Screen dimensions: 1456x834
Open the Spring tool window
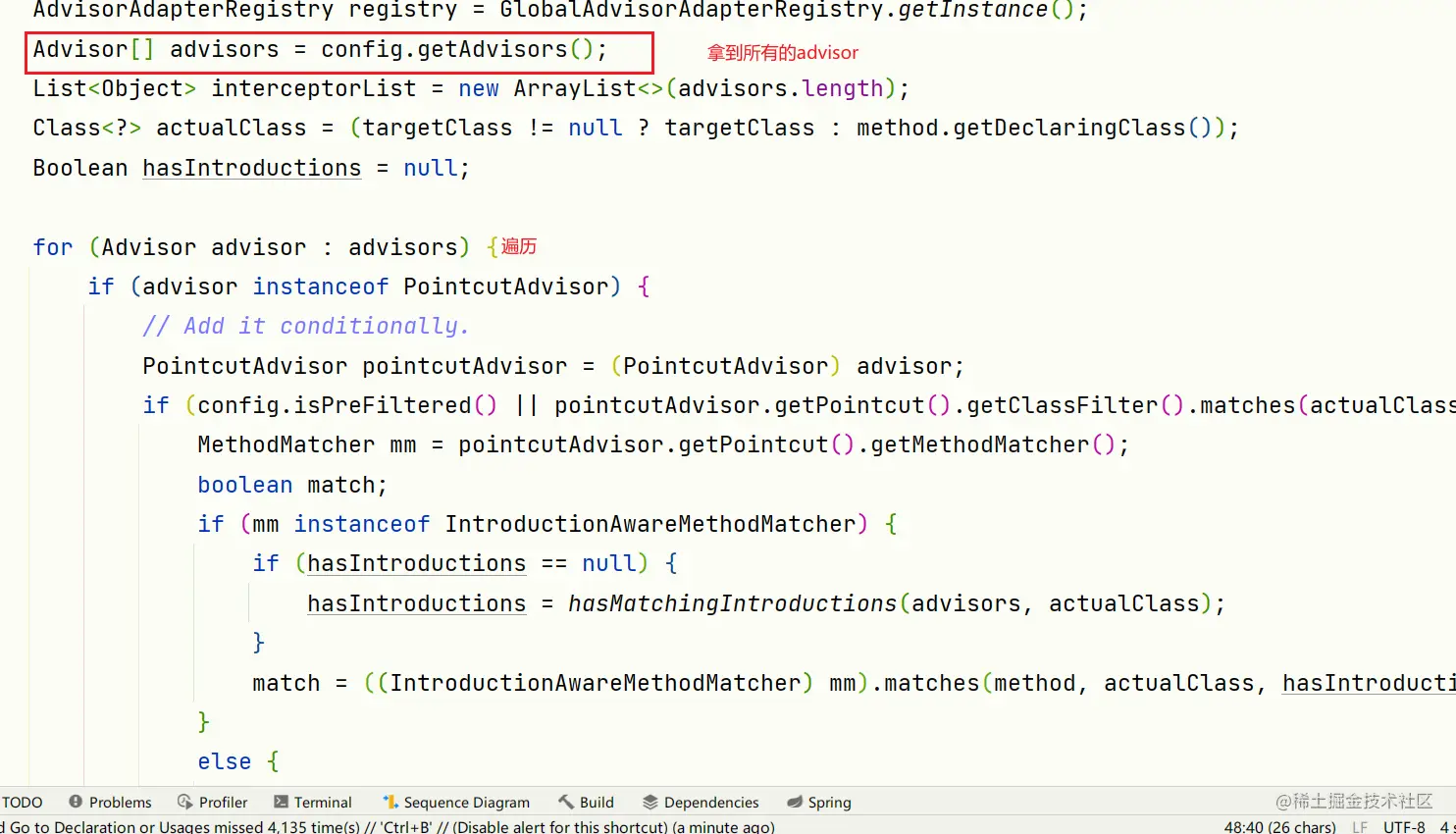(819, 803)
